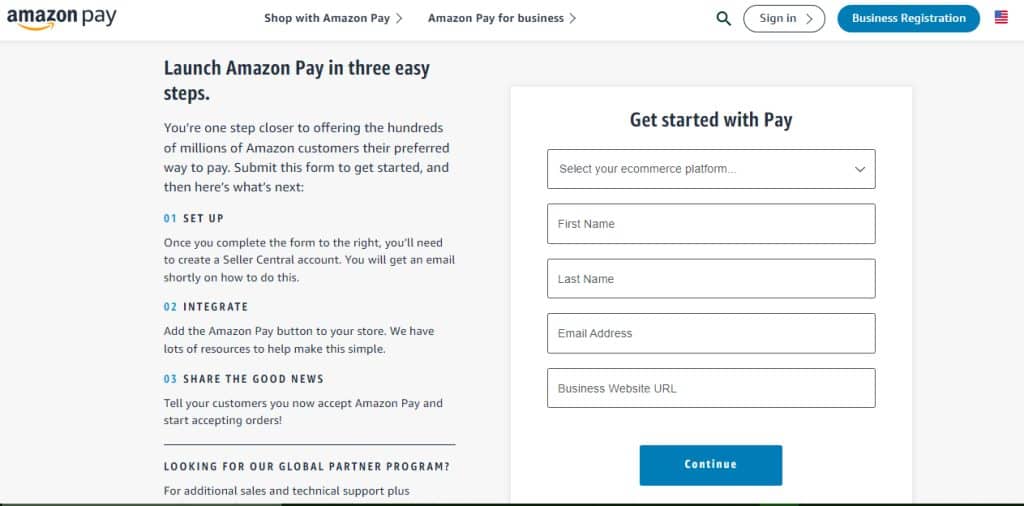This screenshot has width=1024, height=506.
Task: Click the Amazon Pay logo
Action: pyautogui.click(x=61, y=18)
